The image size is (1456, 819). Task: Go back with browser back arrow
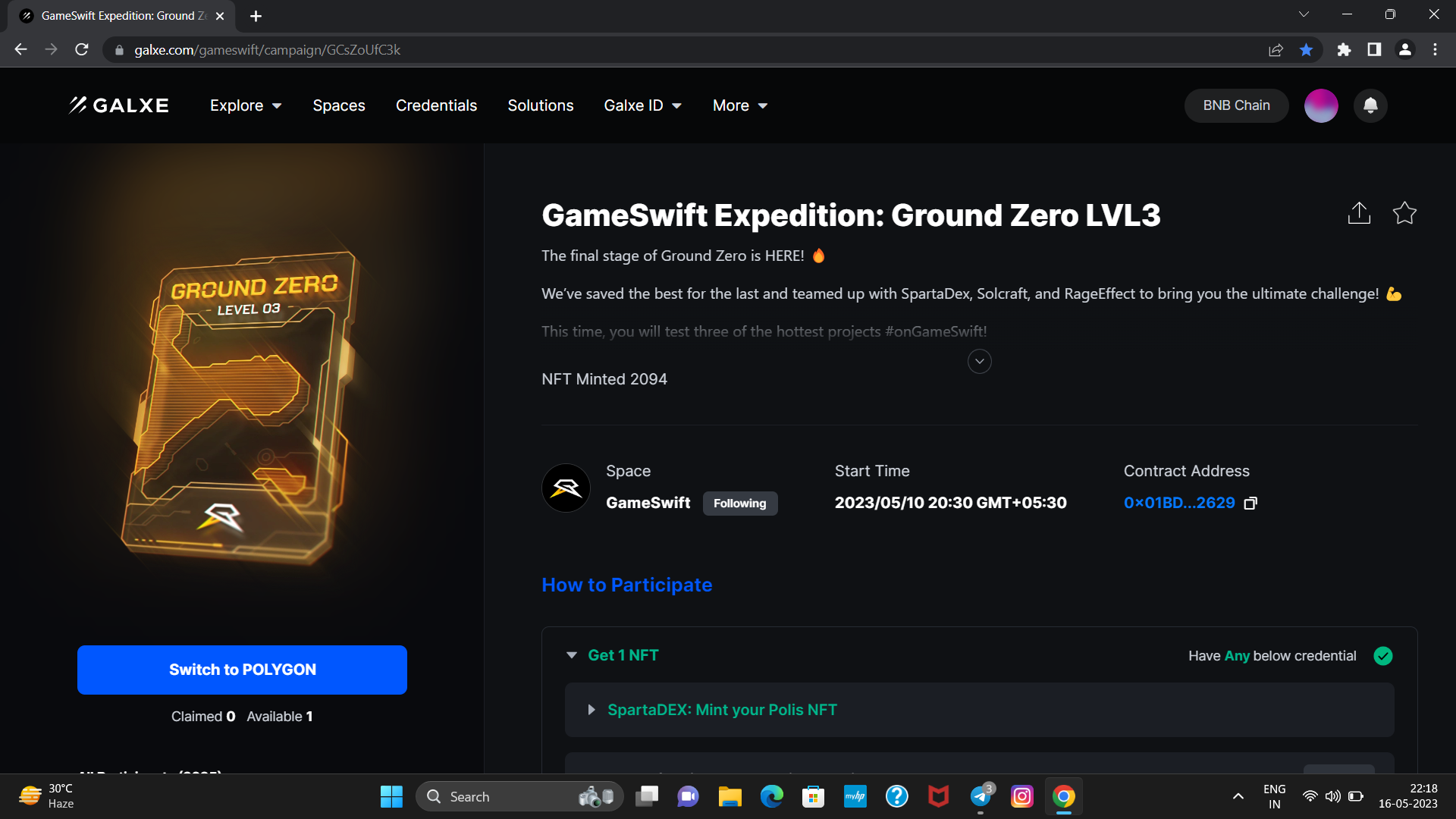coord(20,49)
